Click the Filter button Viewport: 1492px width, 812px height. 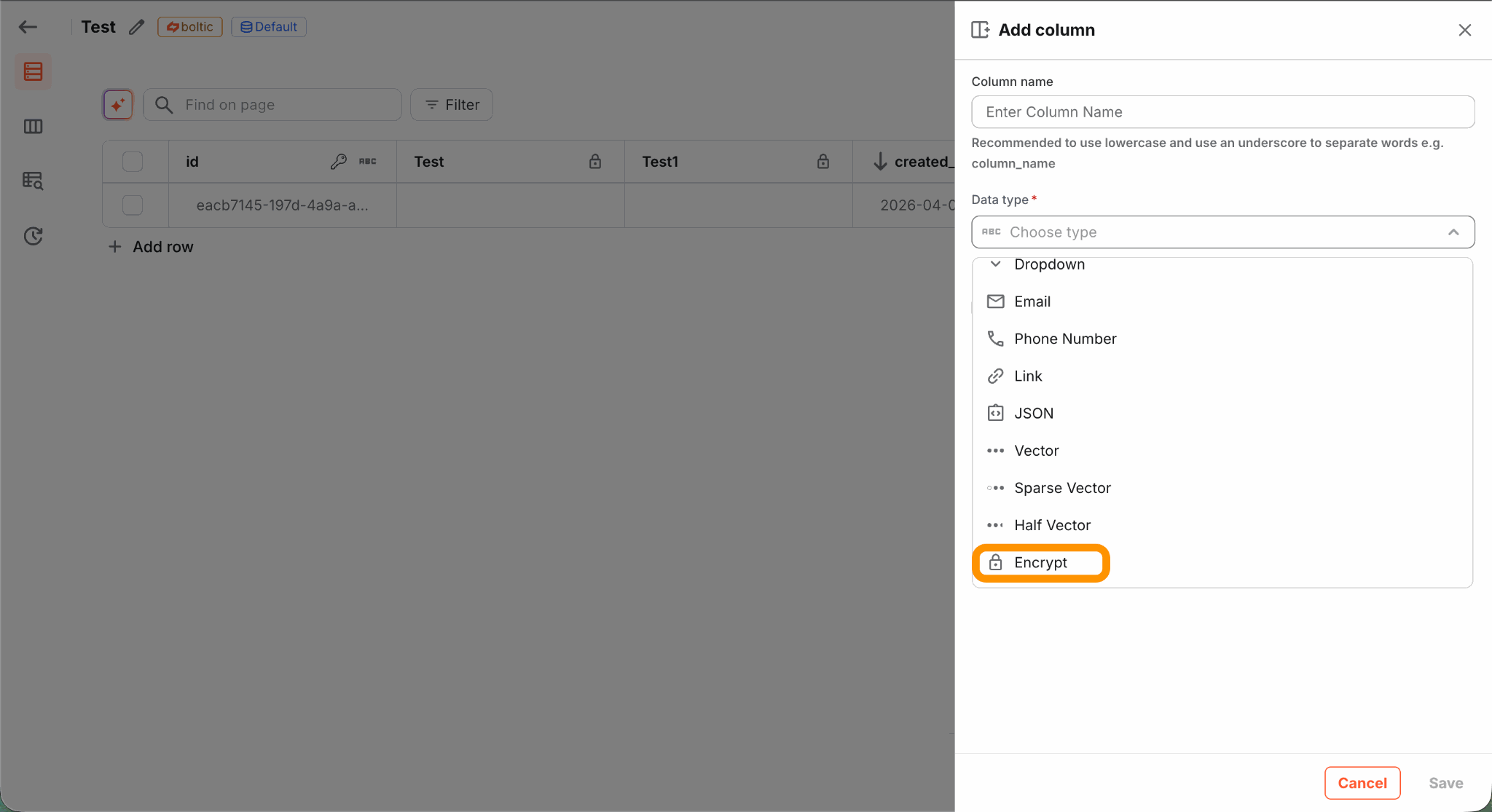tap(452, 105)
